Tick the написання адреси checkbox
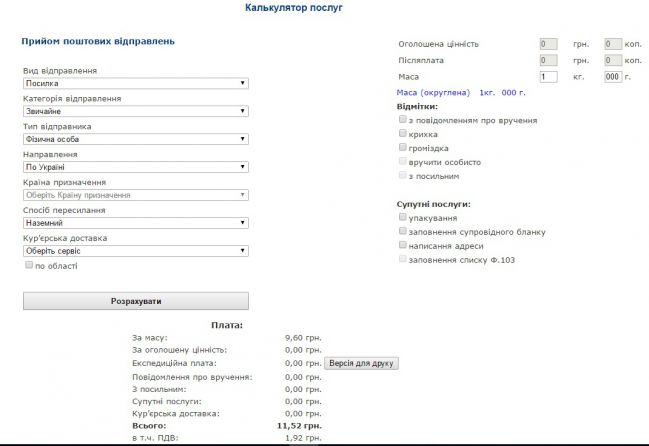Viewport: 649px width, 446px height. (402, 245)
